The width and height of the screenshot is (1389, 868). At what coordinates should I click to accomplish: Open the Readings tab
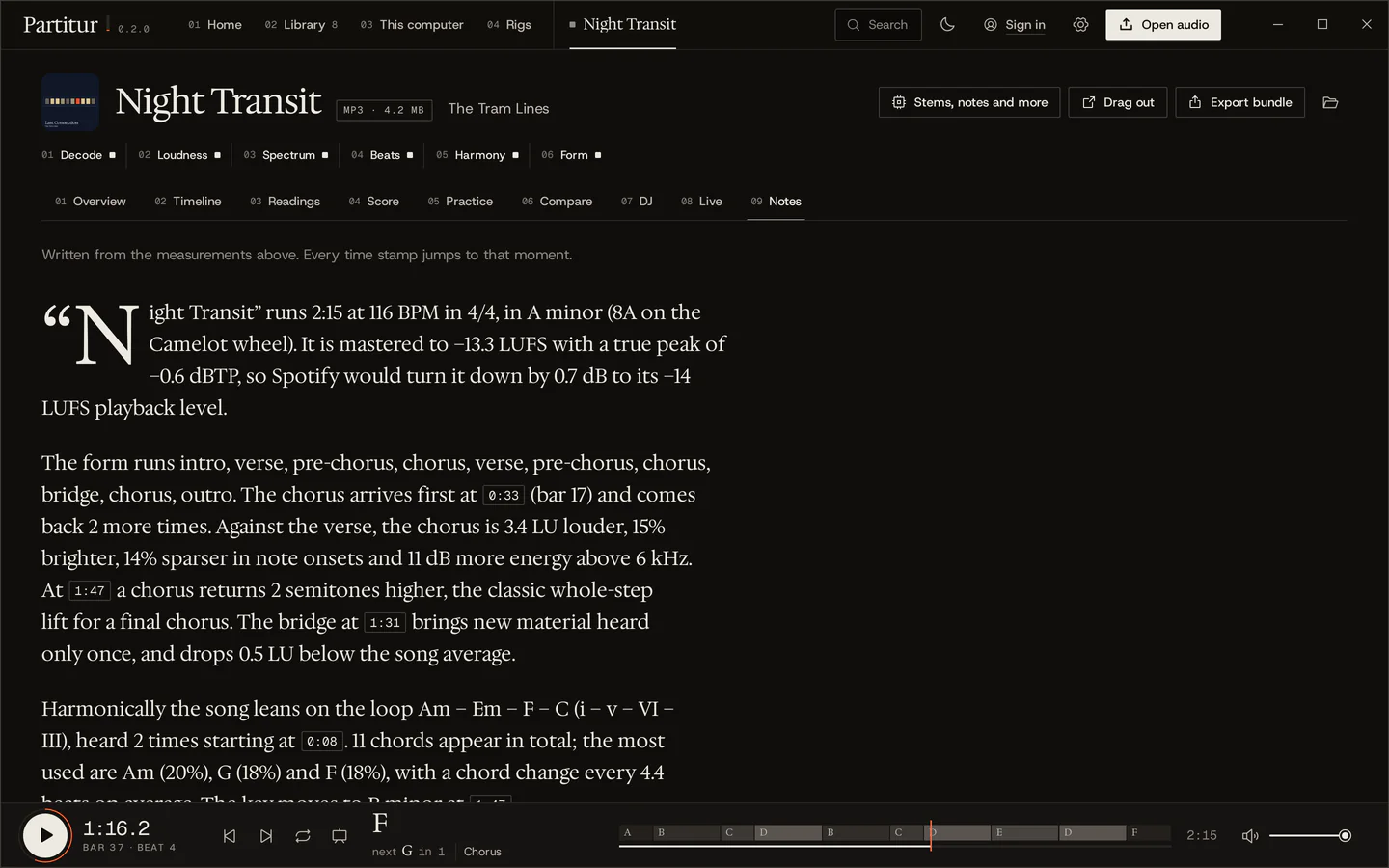coord(285,202)
